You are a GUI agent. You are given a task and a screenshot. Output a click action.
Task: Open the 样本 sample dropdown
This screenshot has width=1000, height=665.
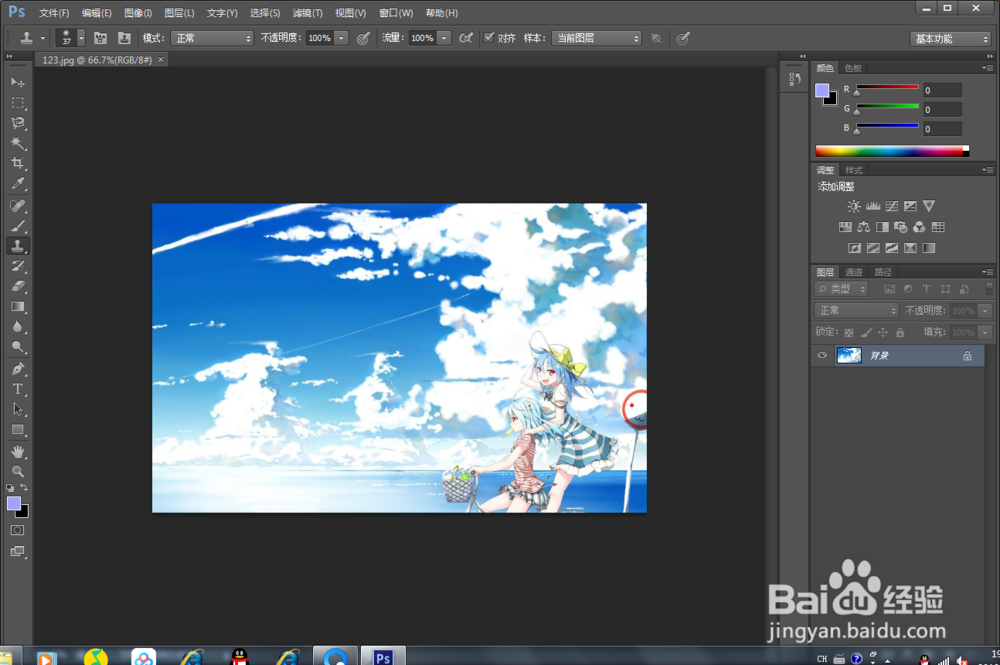(x=596, y=38)
